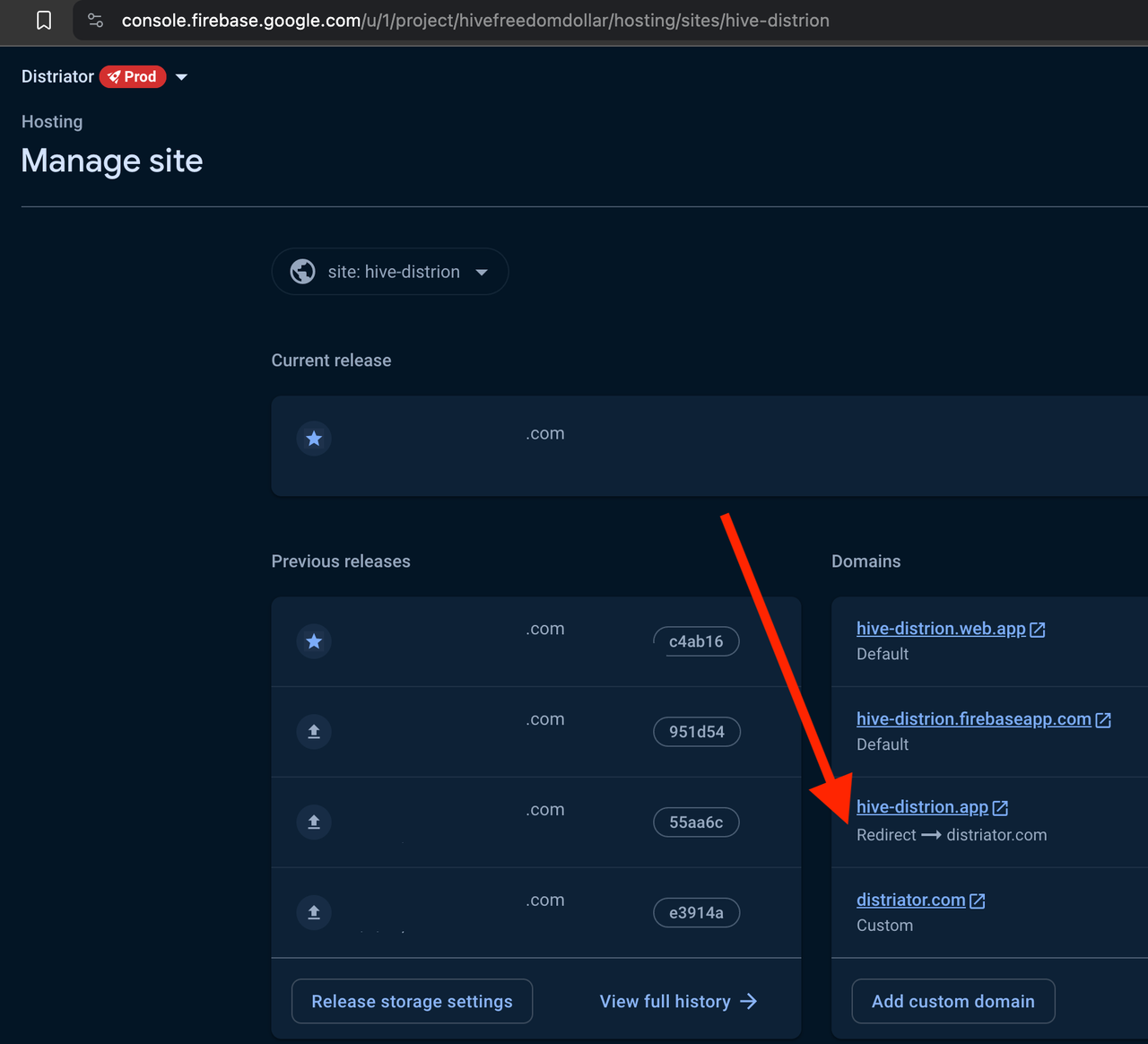
Task: Go to Hosting breadcrumb
Action: tap(52, 121)
